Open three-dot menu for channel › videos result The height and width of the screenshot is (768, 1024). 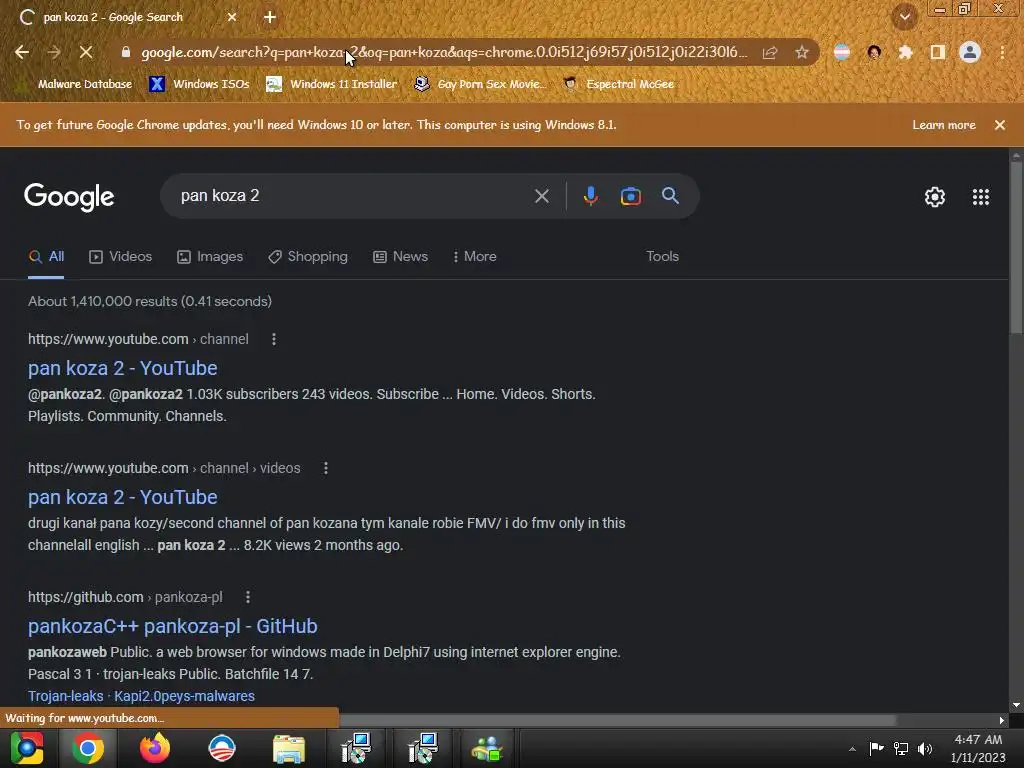(326, 468)
